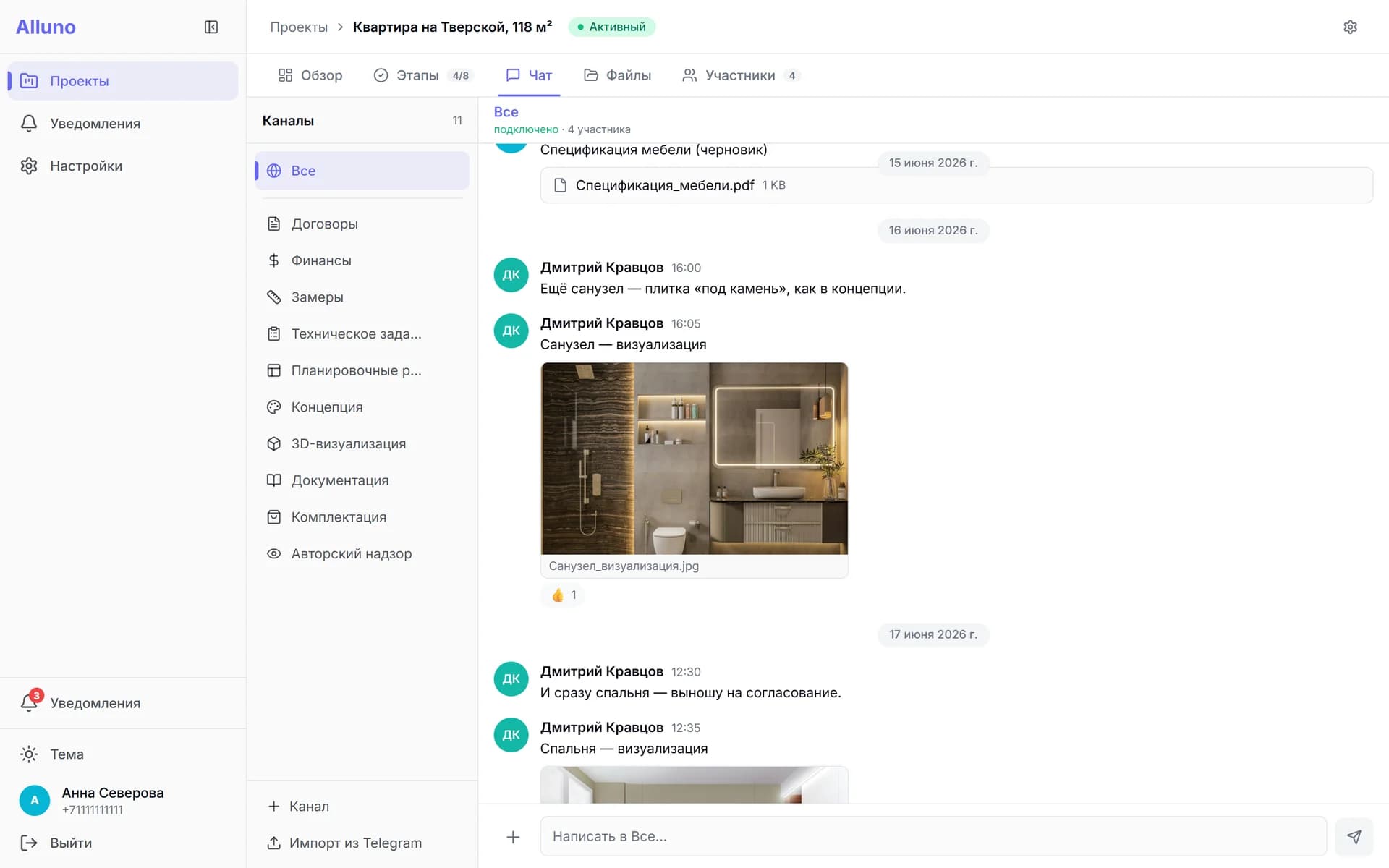
Task: Click the document icon next to Договоры
Action: point(273,224)
